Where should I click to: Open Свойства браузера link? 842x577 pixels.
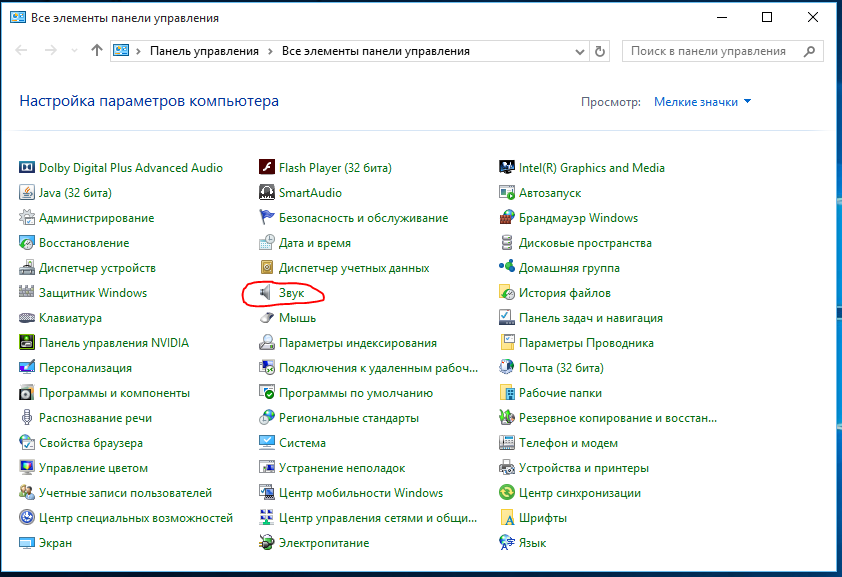(91, 443)
